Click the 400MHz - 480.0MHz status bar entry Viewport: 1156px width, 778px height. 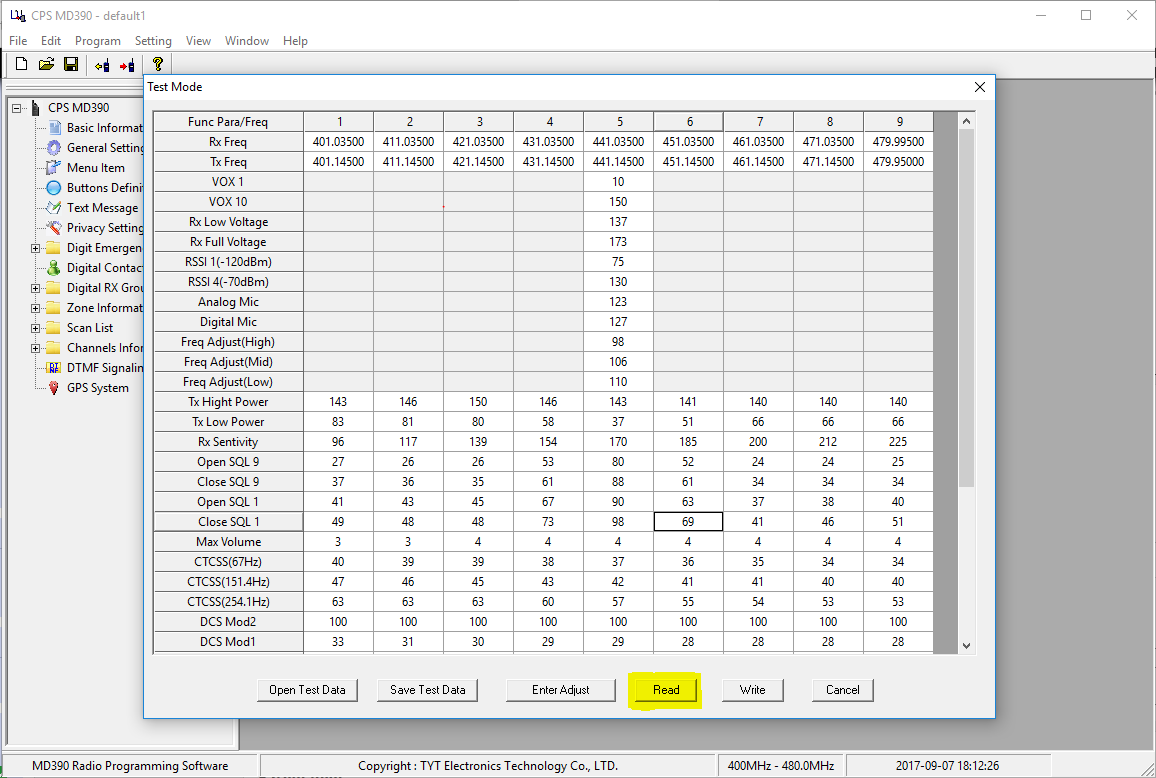coord(781,765)
